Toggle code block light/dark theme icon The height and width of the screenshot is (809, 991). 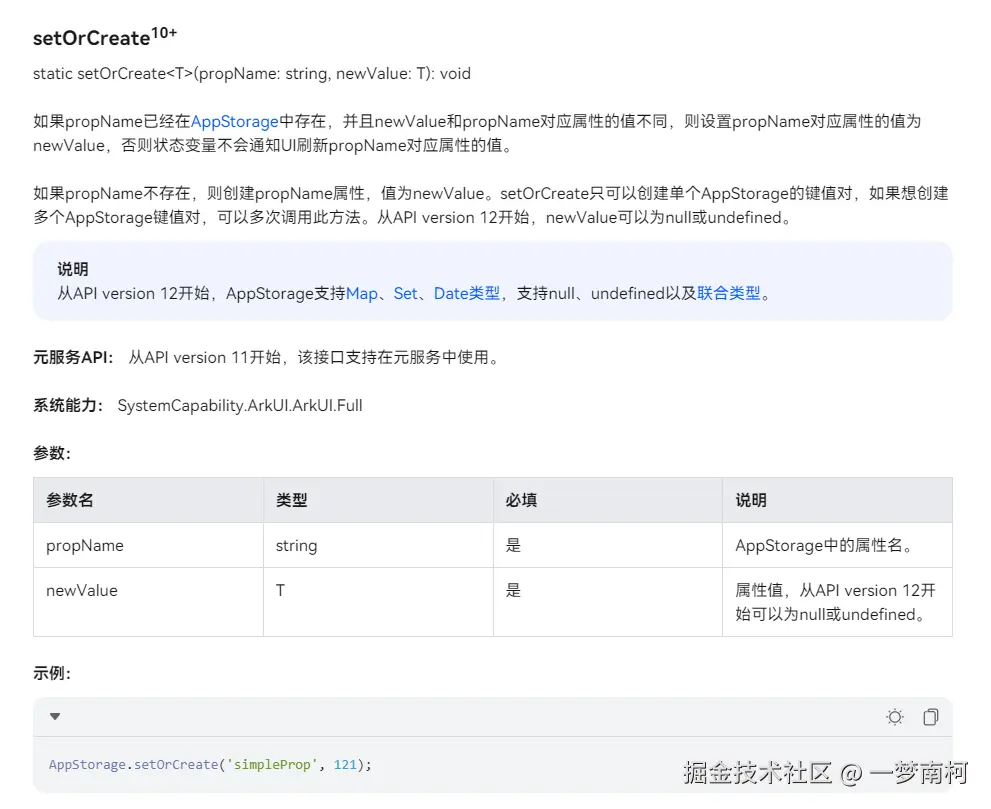click(x=894, y=717)
